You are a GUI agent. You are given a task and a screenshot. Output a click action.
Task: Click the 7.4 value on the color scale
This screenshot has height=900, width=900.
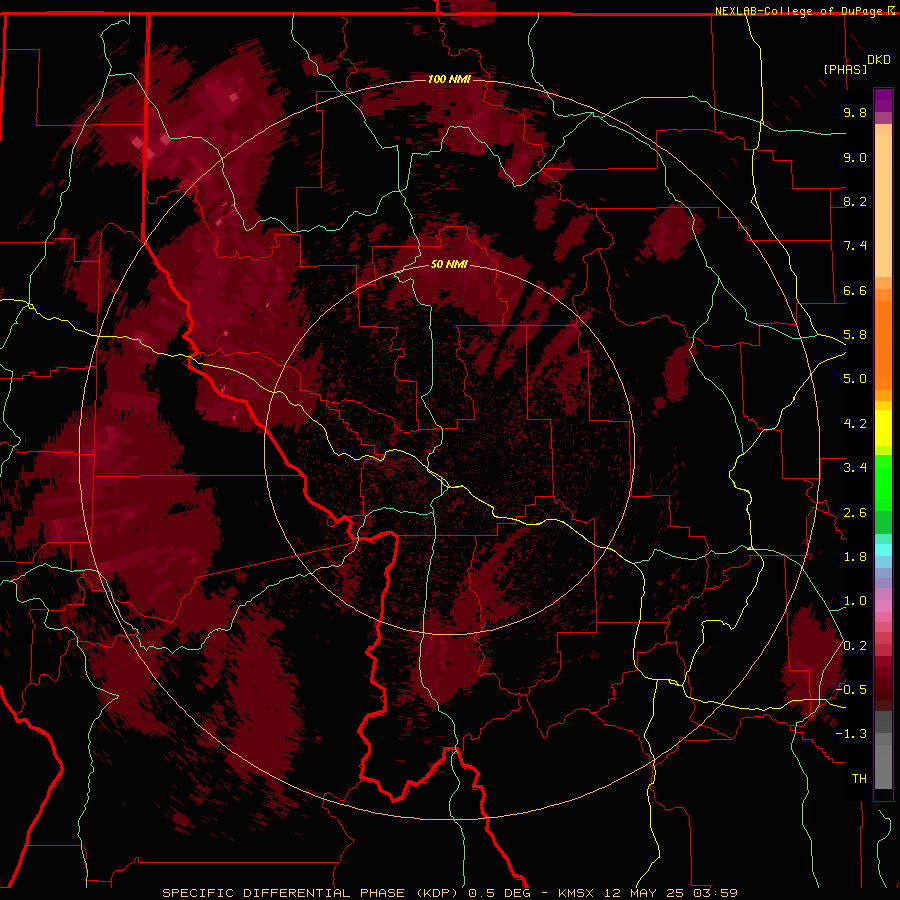tap(855, 246)
